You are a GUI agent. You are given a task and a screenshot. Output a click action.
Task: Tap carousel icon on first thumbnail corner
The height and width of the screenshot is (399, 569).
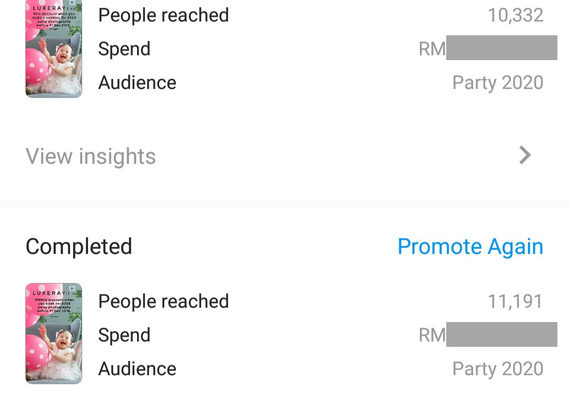(x=72, y=3)
